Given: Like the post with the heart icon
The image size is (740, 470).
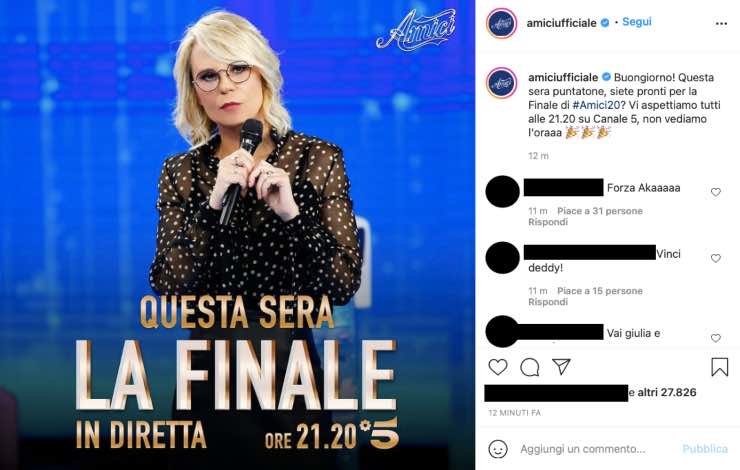Looking at the screenshot, I should tap(497, 367).
